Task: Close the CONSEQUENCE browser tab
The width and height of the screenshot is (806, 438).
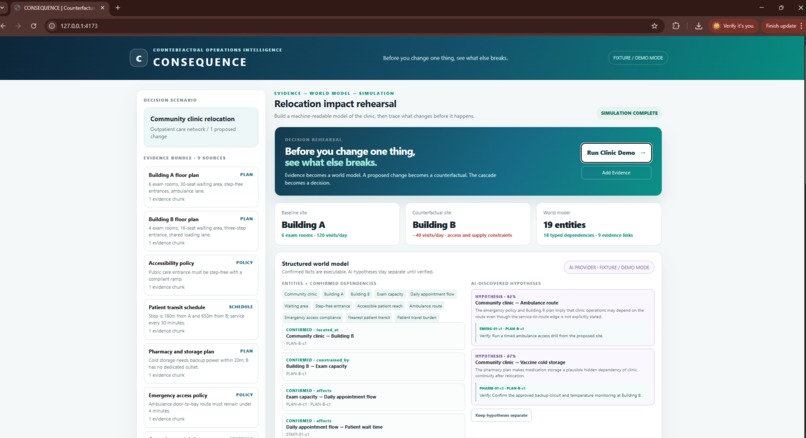Action: [x=102, y=8]
